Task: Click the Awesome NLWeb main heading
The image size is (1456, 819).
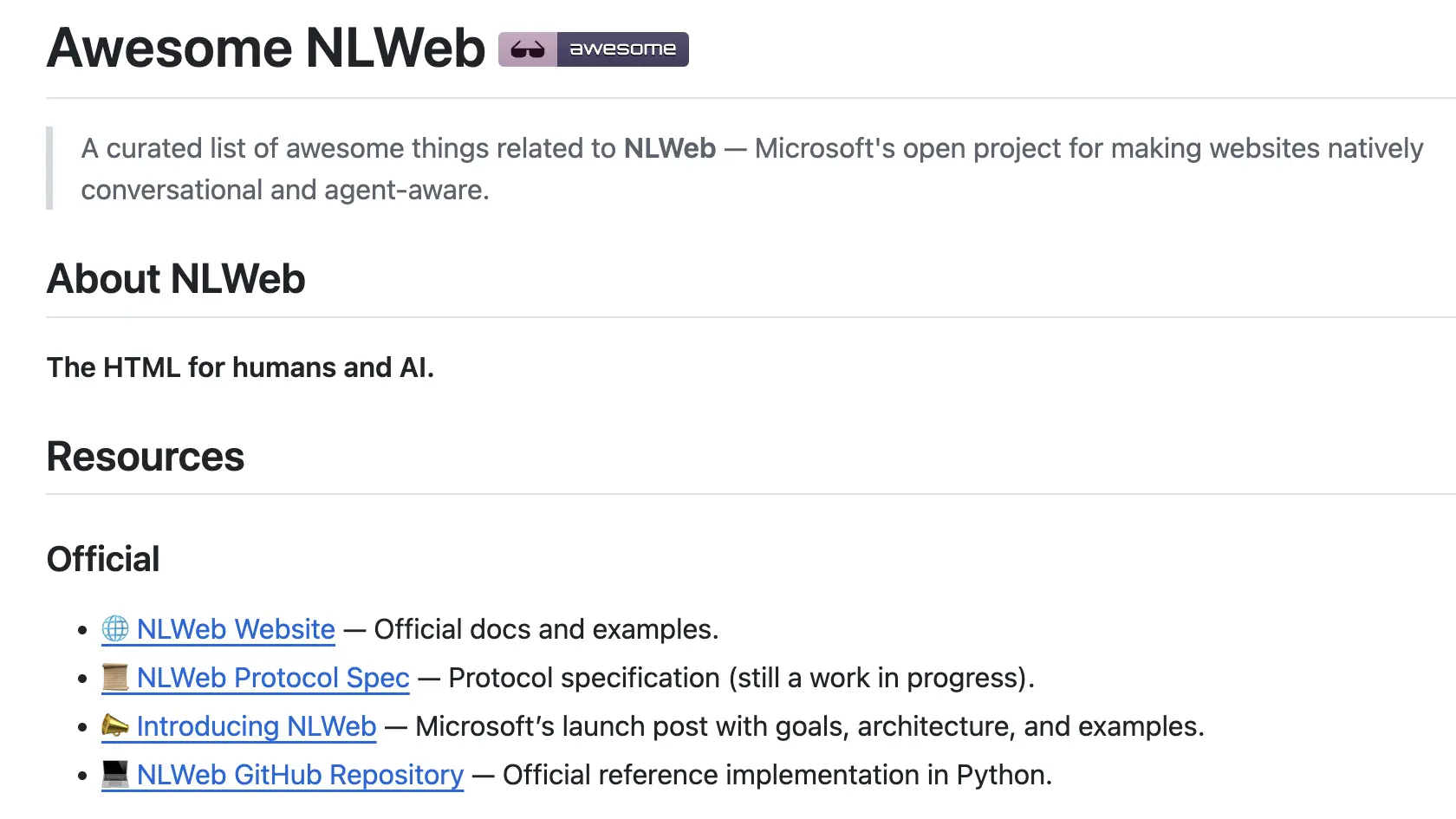Action: point(266,48)
